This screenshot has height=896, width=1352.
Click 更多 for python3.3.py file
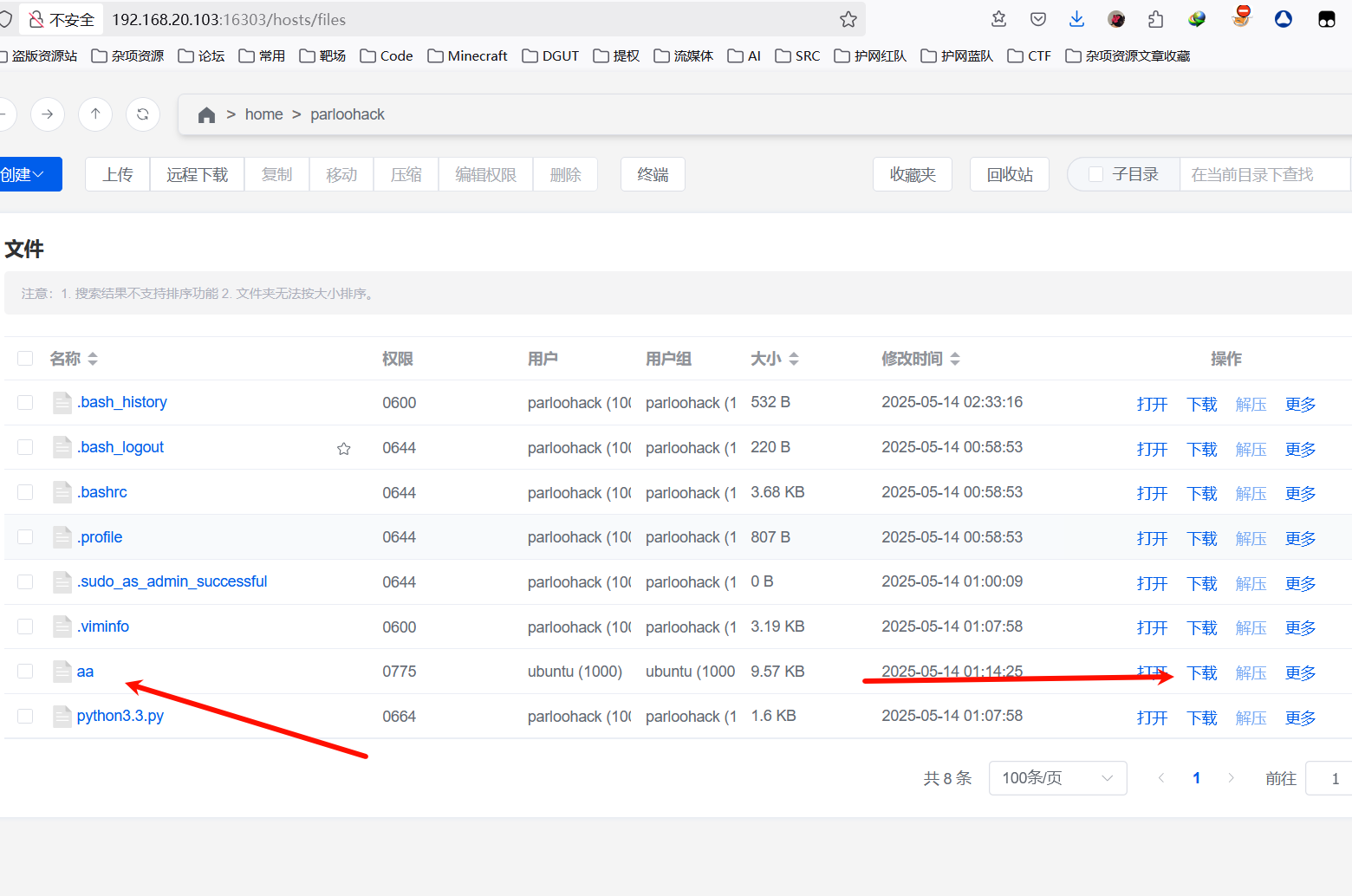(x=1300, y=718)
